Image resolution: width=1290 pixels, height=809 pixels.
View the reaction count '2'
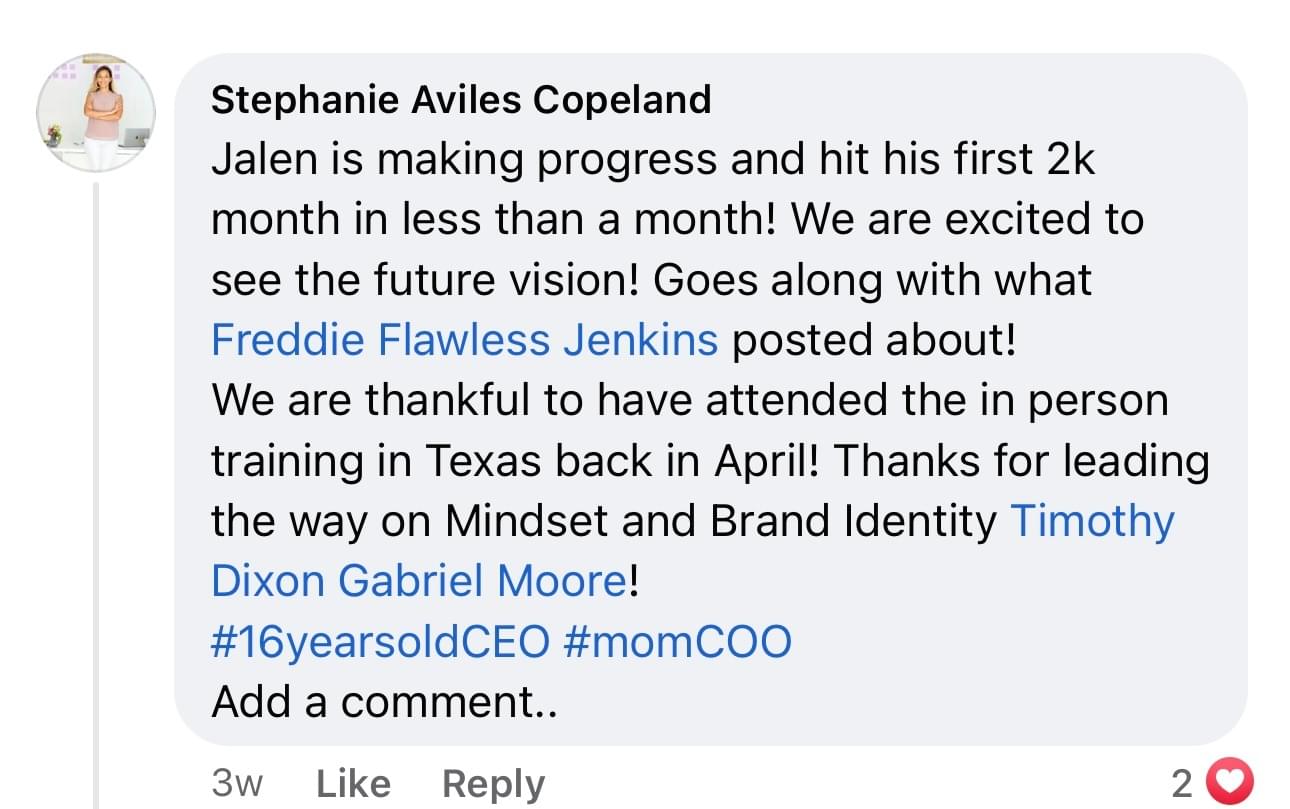click(1182, 783)
